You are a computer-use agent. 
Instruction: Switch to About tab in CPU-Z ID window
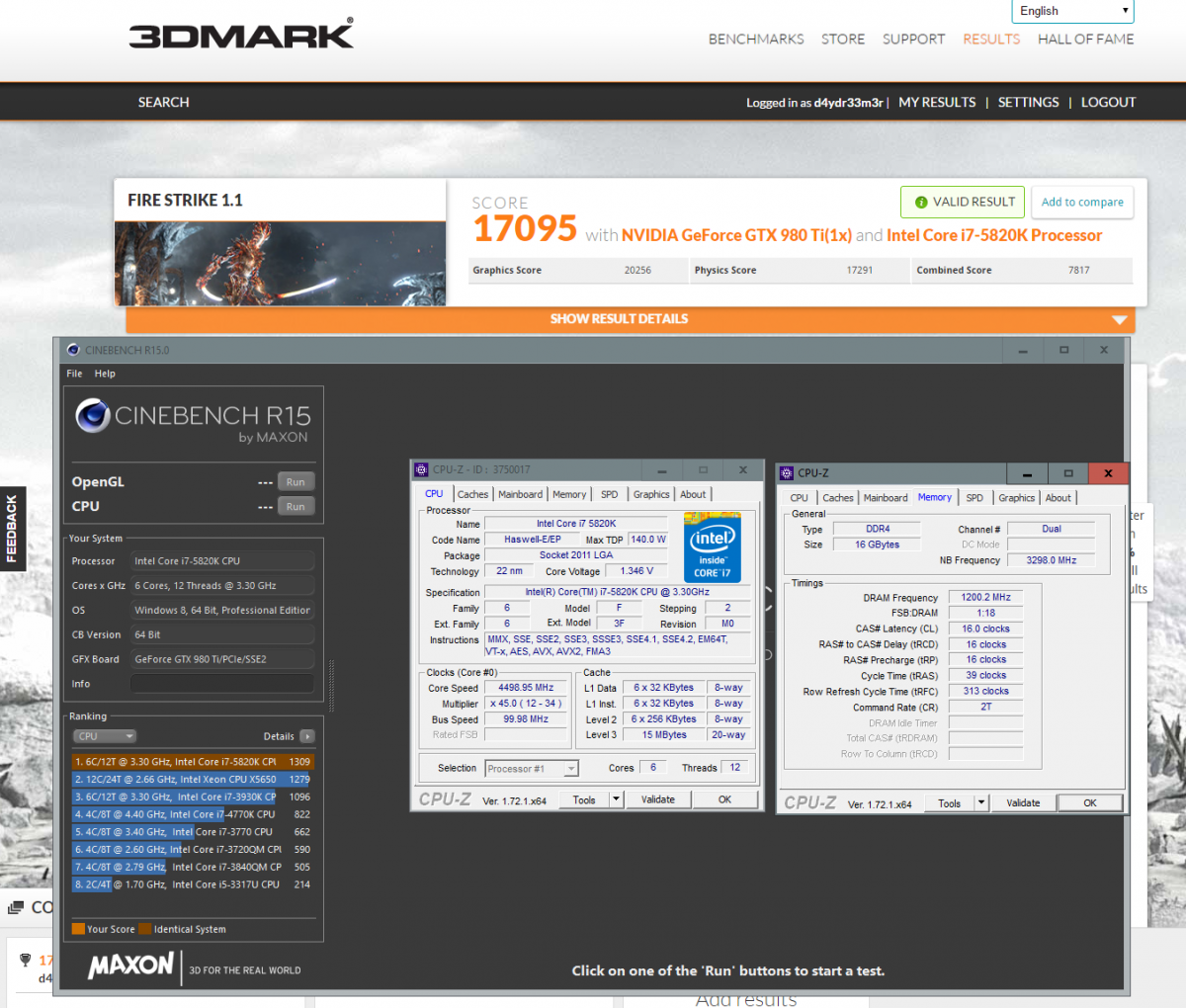click(x=693, y=494)
